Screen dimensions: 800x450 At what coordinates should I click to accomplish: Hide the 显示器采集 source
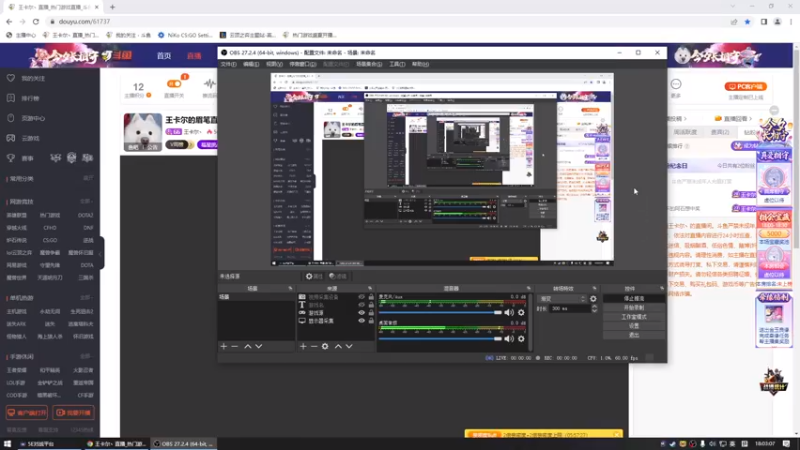tap(361, 321)
